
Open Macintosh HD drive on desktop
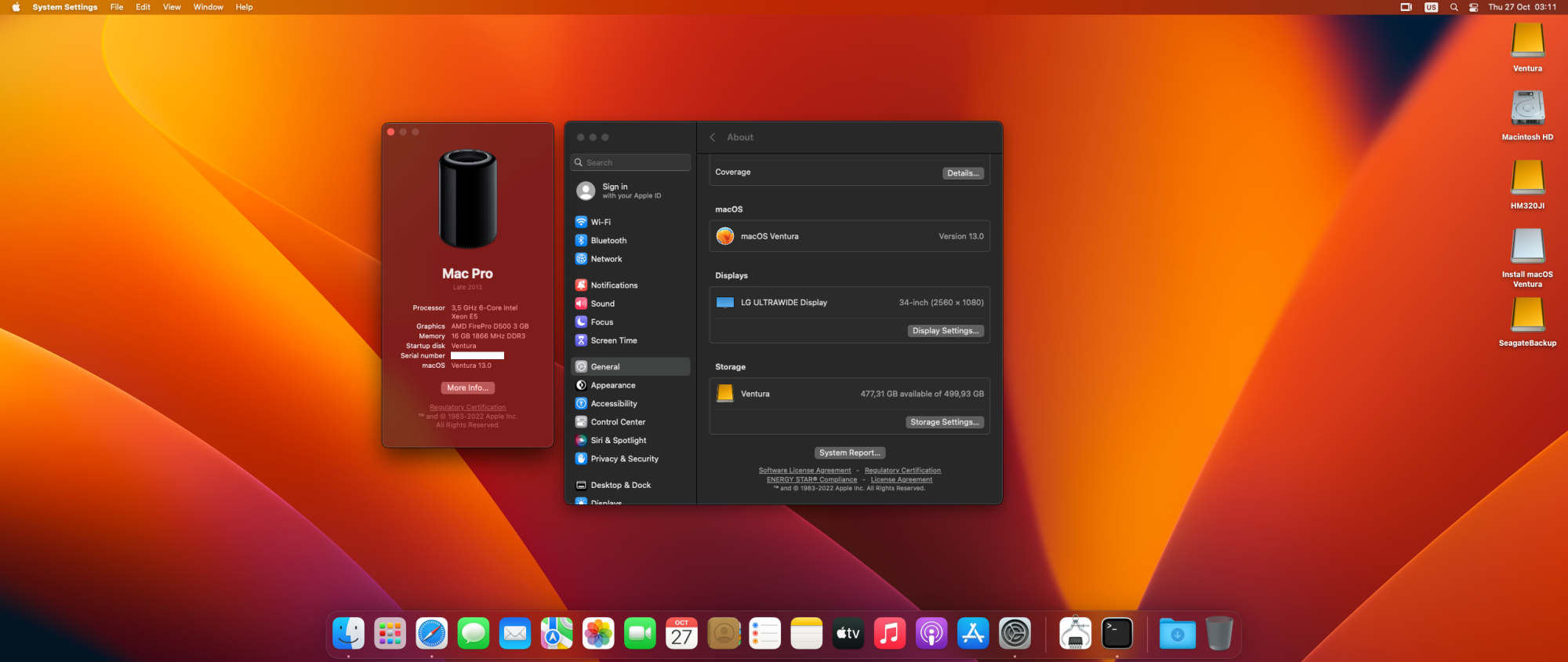click(1527, 115)
